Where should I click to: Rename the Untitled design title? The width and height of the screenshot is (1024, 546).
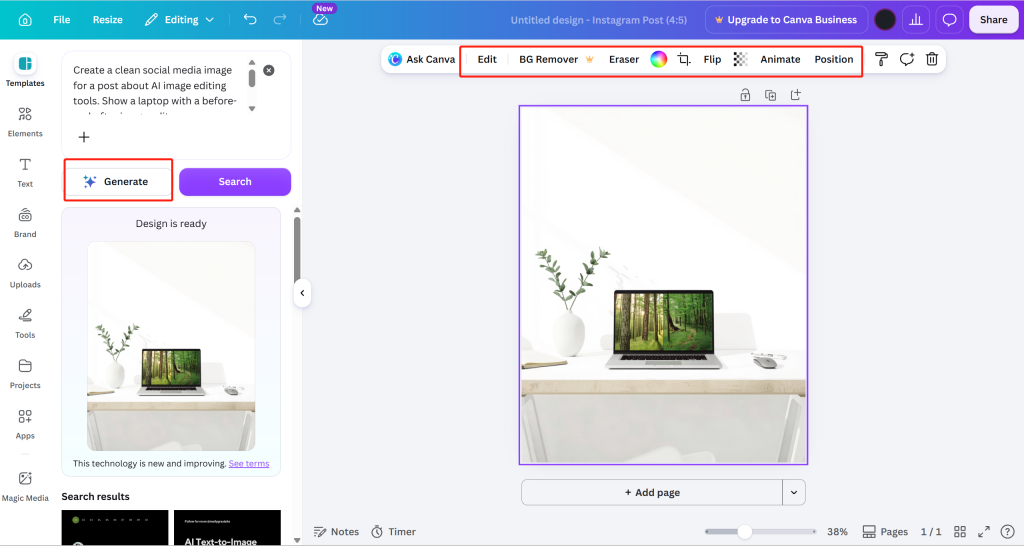click(x=598, y=20)
